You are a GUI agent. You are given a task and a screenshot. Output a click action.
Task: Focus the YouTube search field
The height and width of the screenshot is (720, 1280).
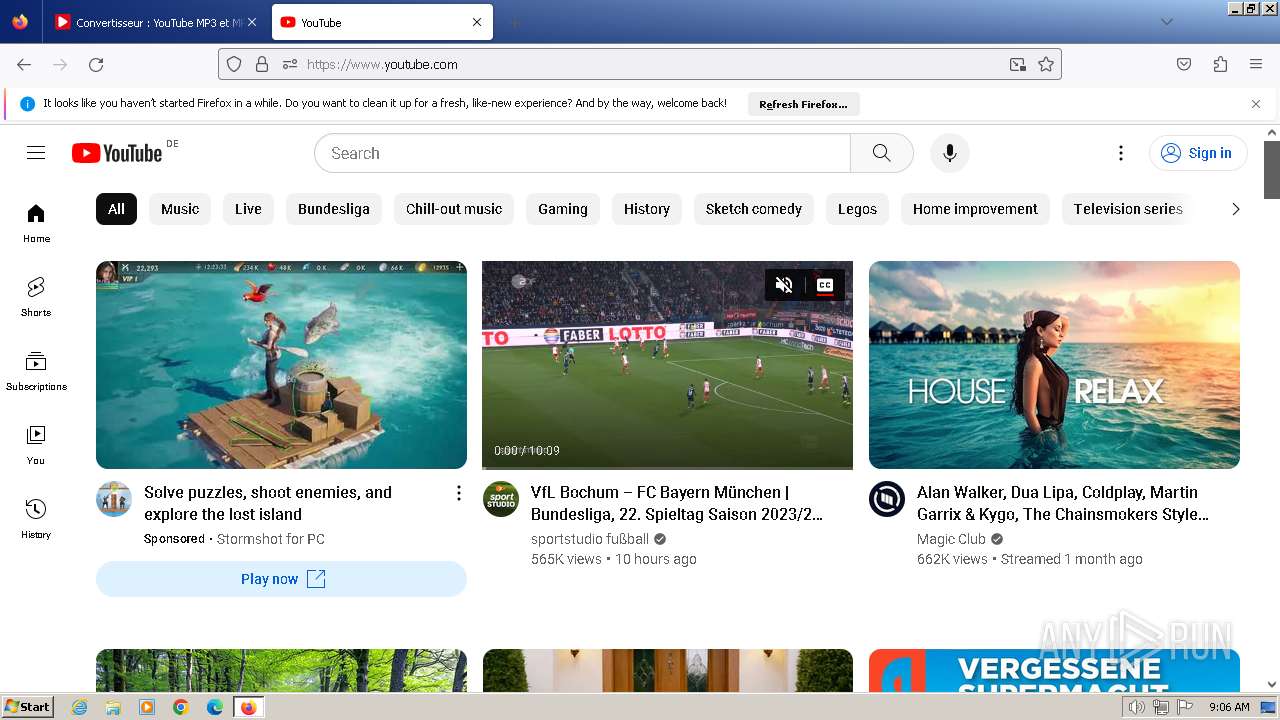coord(582,153)
